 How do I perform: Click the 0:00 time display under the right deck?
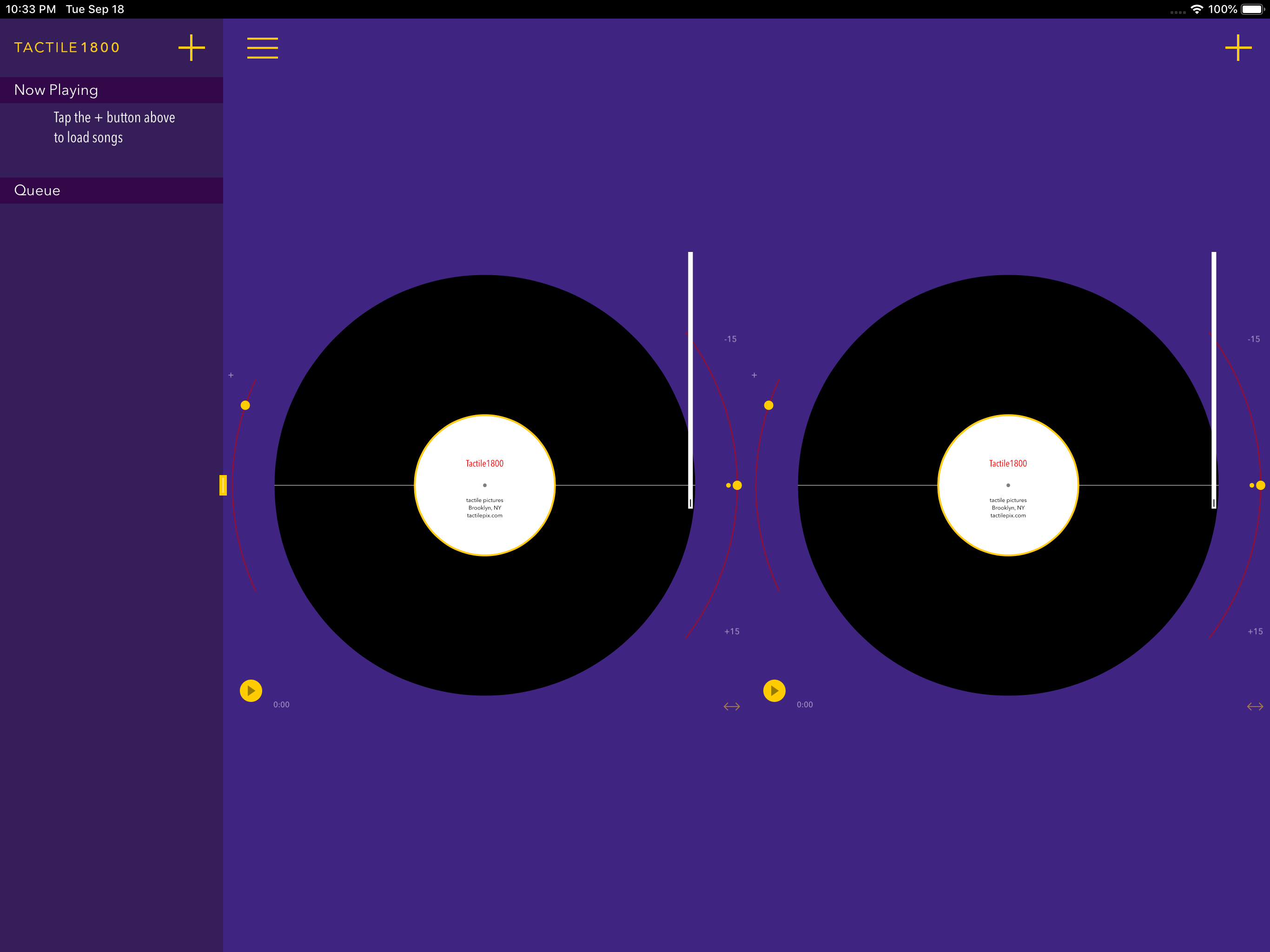coord(805,705)
